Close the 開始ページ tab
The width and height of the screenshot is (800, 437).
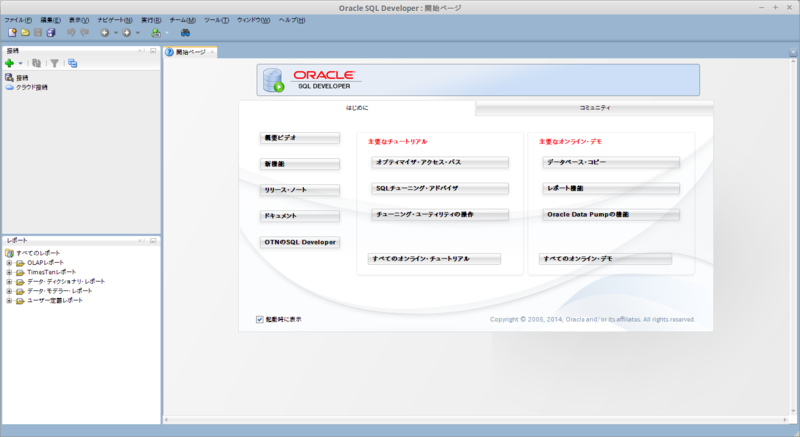pyautogui.click(x=212, y=52)
